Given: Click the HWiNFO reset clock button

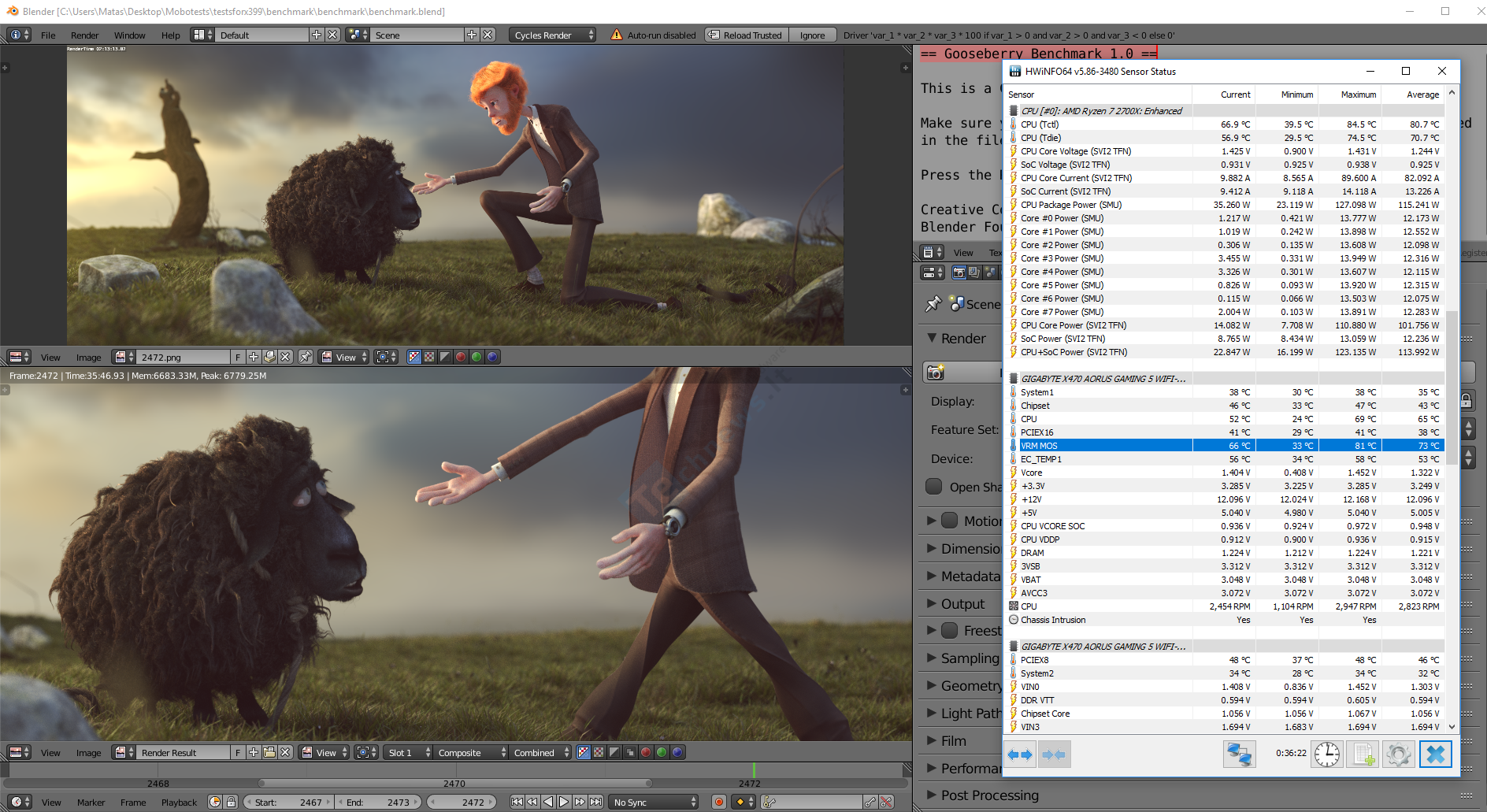Looking at the screenshot, I should (1327, 755).
